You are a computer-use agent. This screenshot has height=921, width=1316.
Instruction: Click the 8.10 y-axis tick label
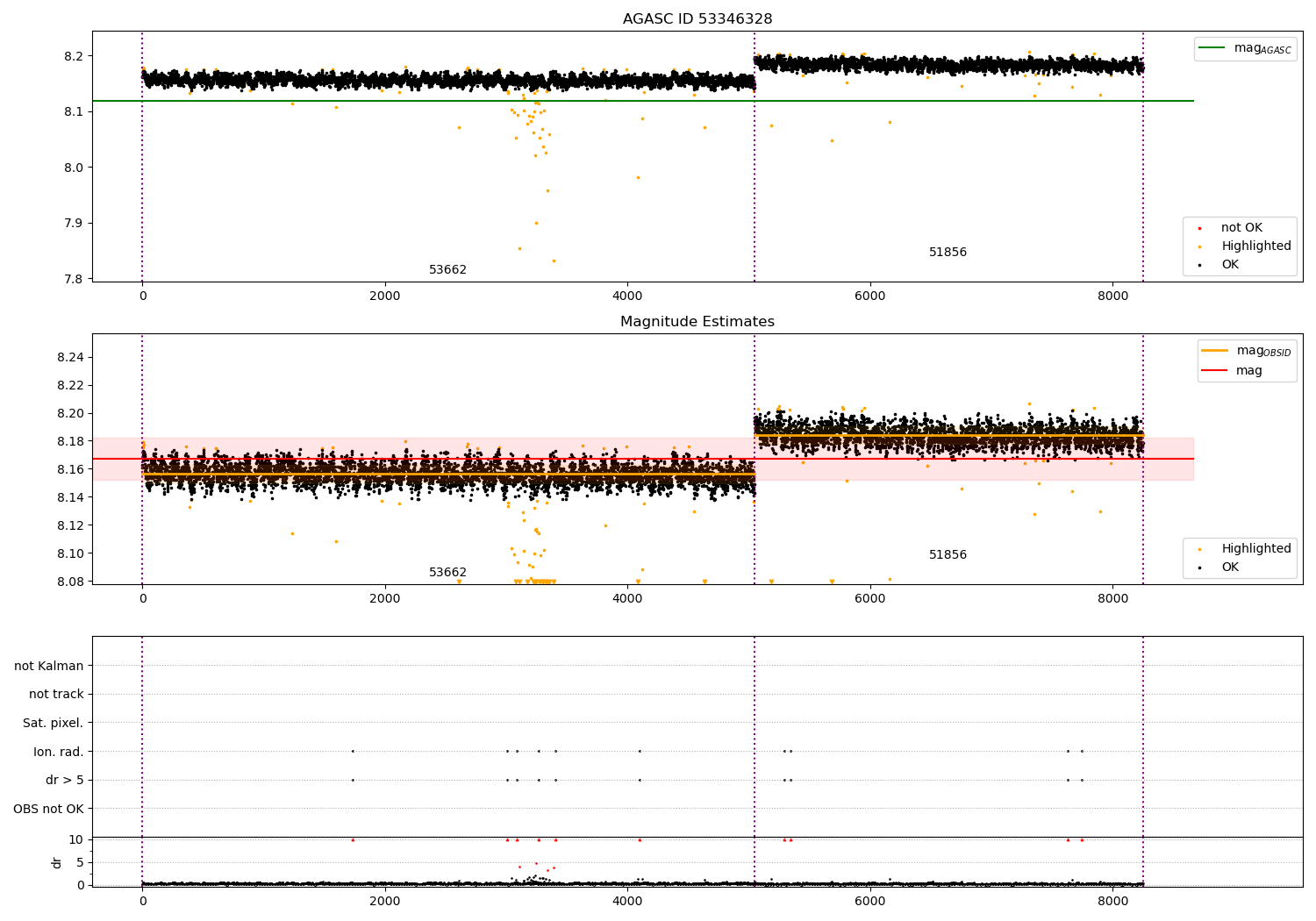pos(70,554)
